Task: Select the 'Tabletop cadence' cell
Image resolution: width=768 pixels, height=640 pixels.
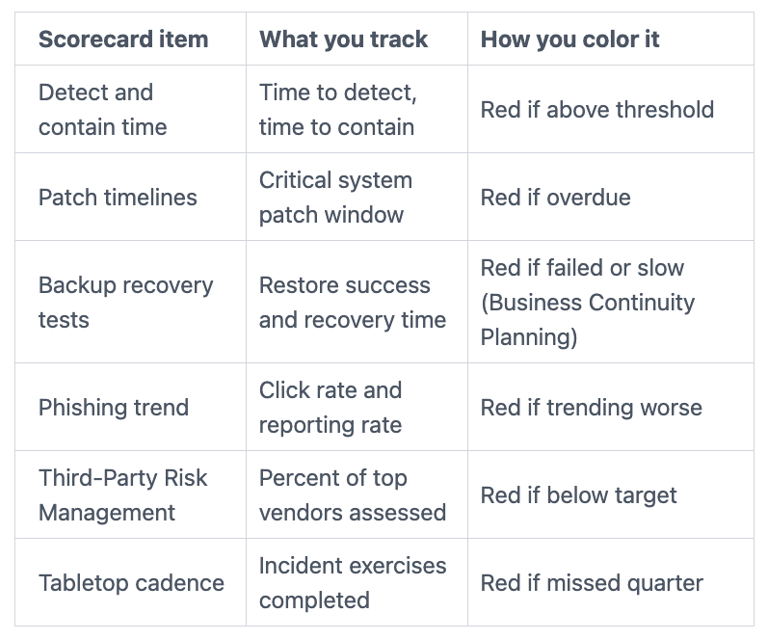Action: click(x=131, y=583)
